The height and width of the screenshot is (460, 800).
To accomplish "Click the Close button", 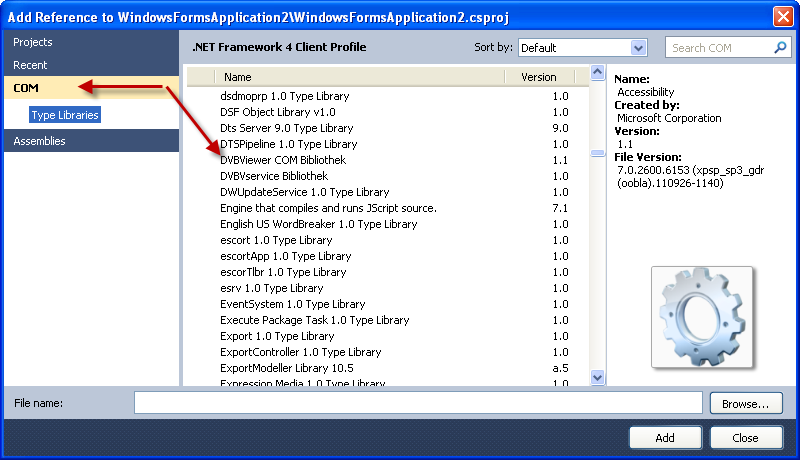I will (745, 437).
